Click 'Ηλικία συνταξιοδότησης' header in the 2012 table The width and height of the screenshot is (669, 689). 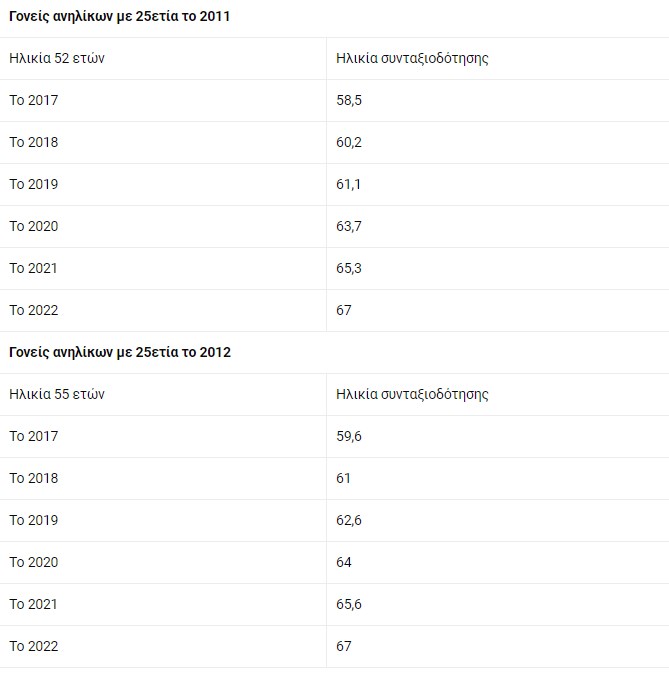click(x=412, y=394)
